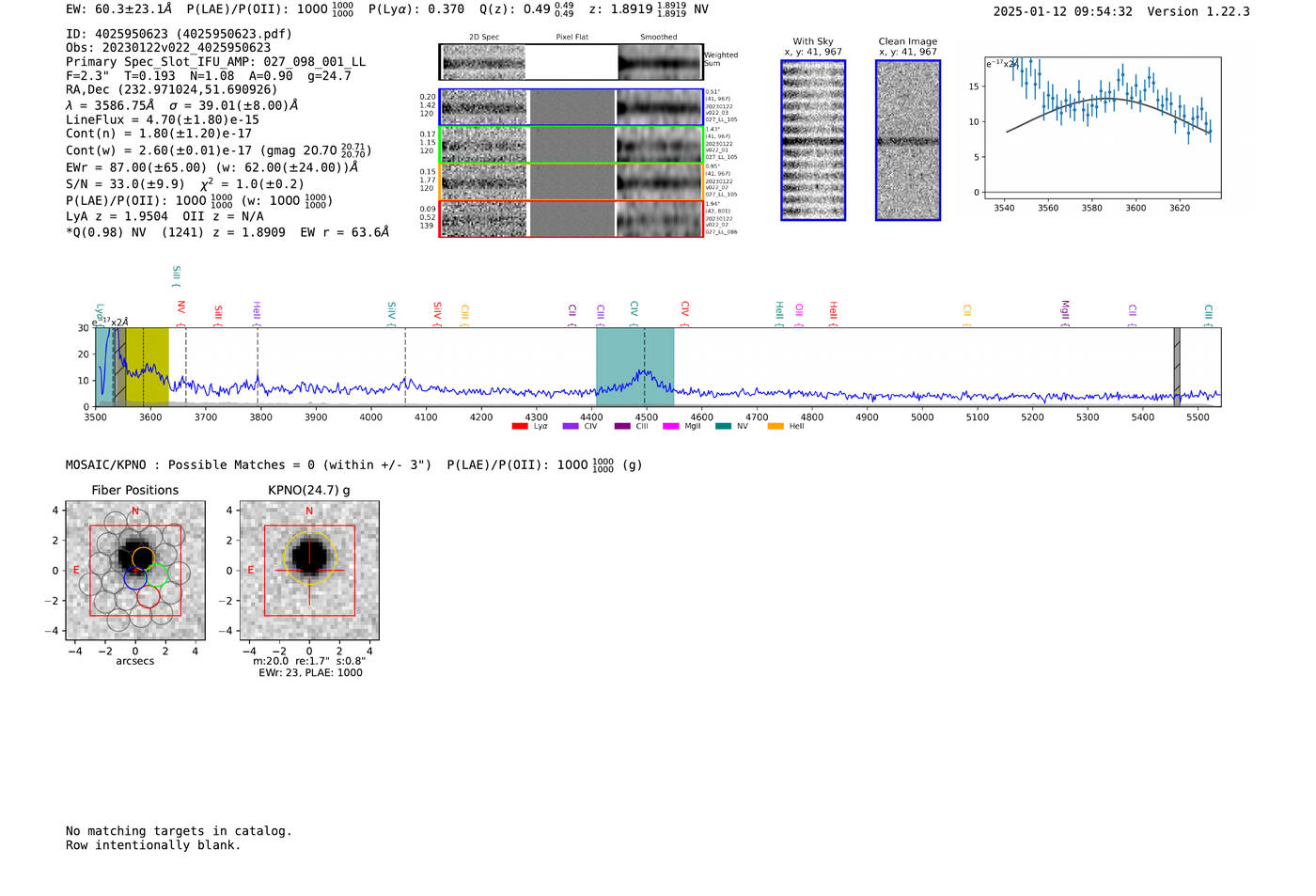This screenshot has height=896, width=1316.
Task: Click the 'LyA z = 1.9504' line
Action: click(117, 216)
